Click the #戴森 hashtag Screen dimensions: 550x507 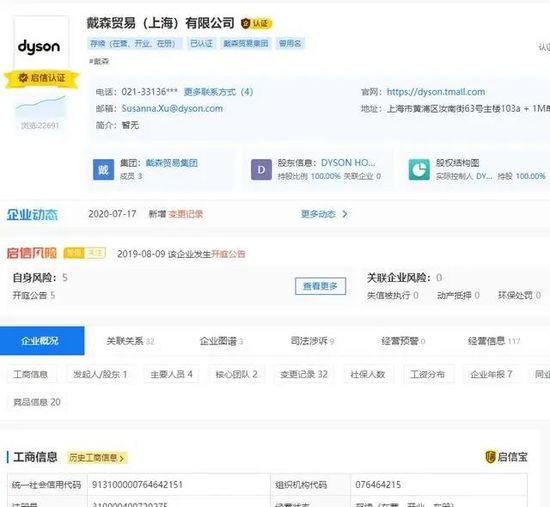pos(99,61)
